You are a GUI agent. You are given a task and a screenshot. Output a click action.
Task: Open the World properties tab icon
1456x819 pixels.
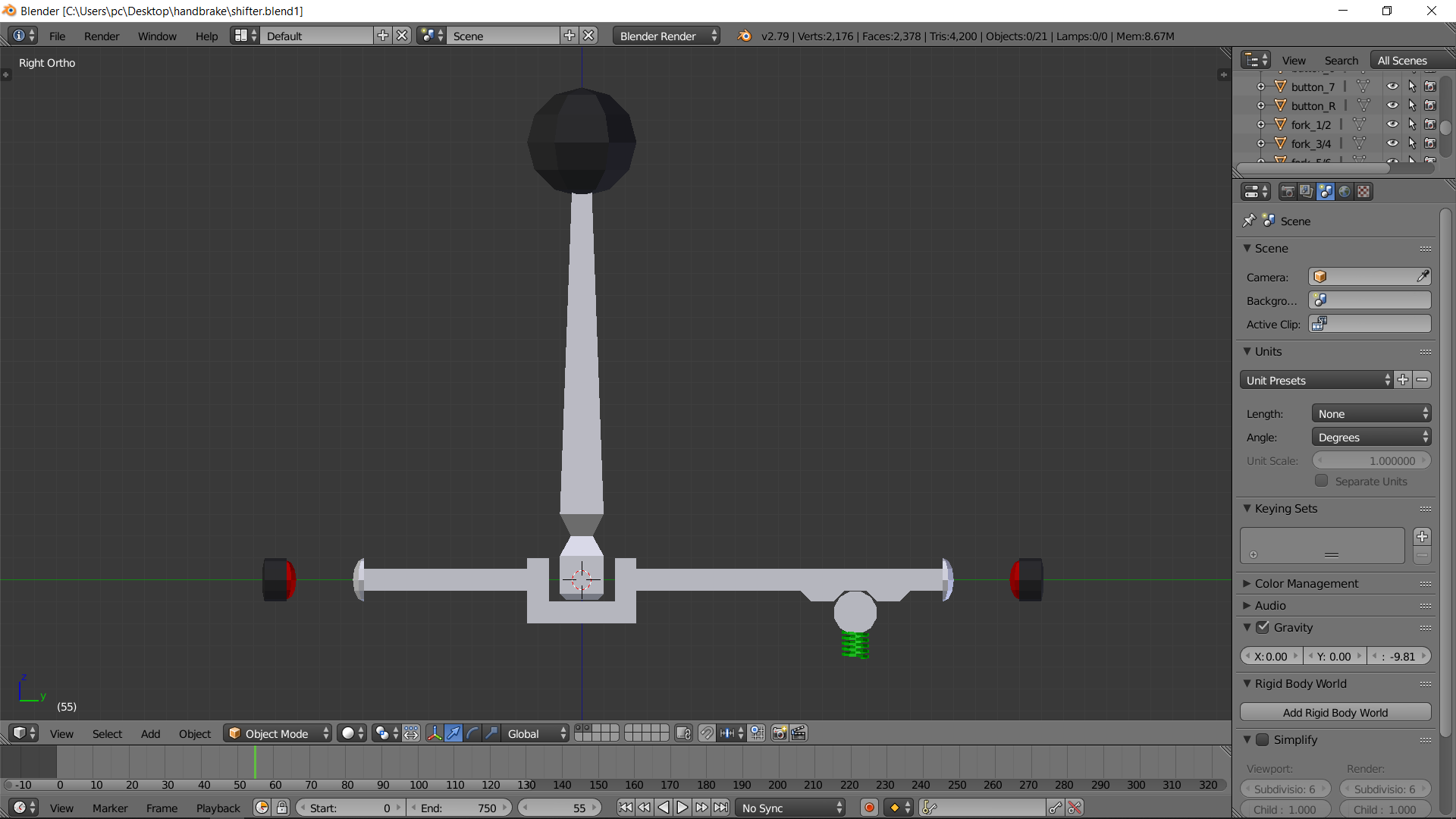(1345, 192)
